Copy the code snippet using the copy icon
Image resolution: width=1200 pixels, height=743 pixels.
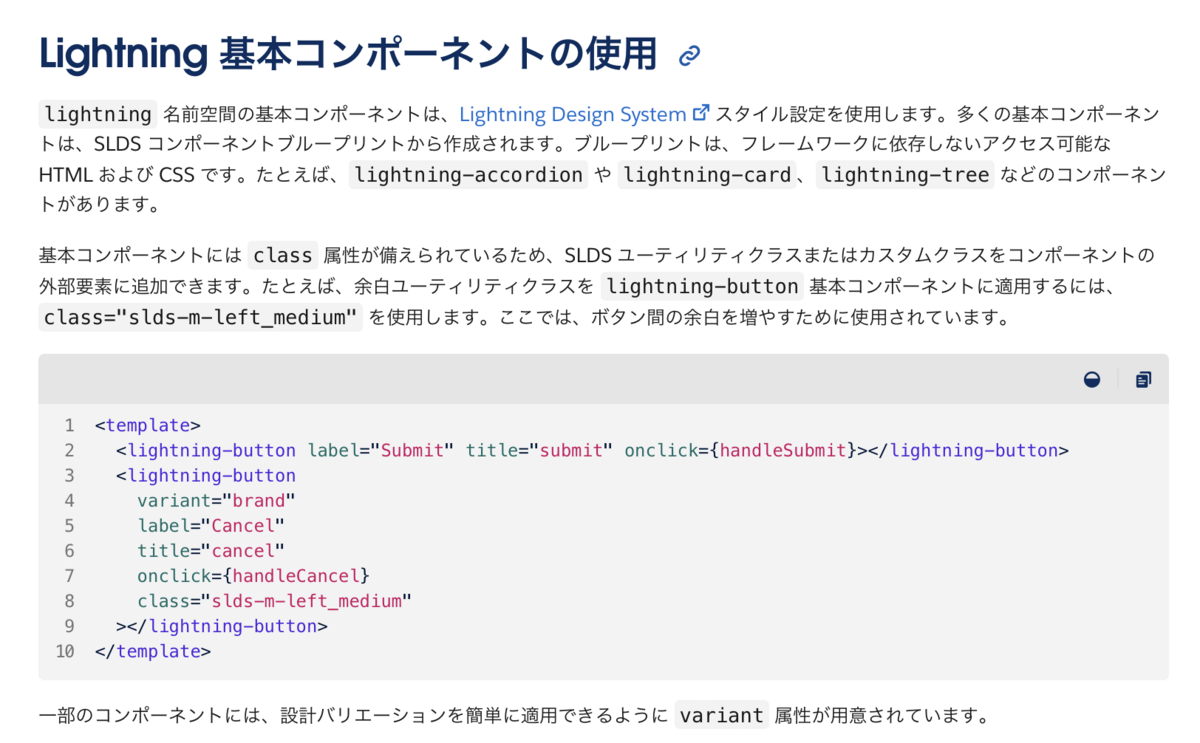(x=1142, y=379)
